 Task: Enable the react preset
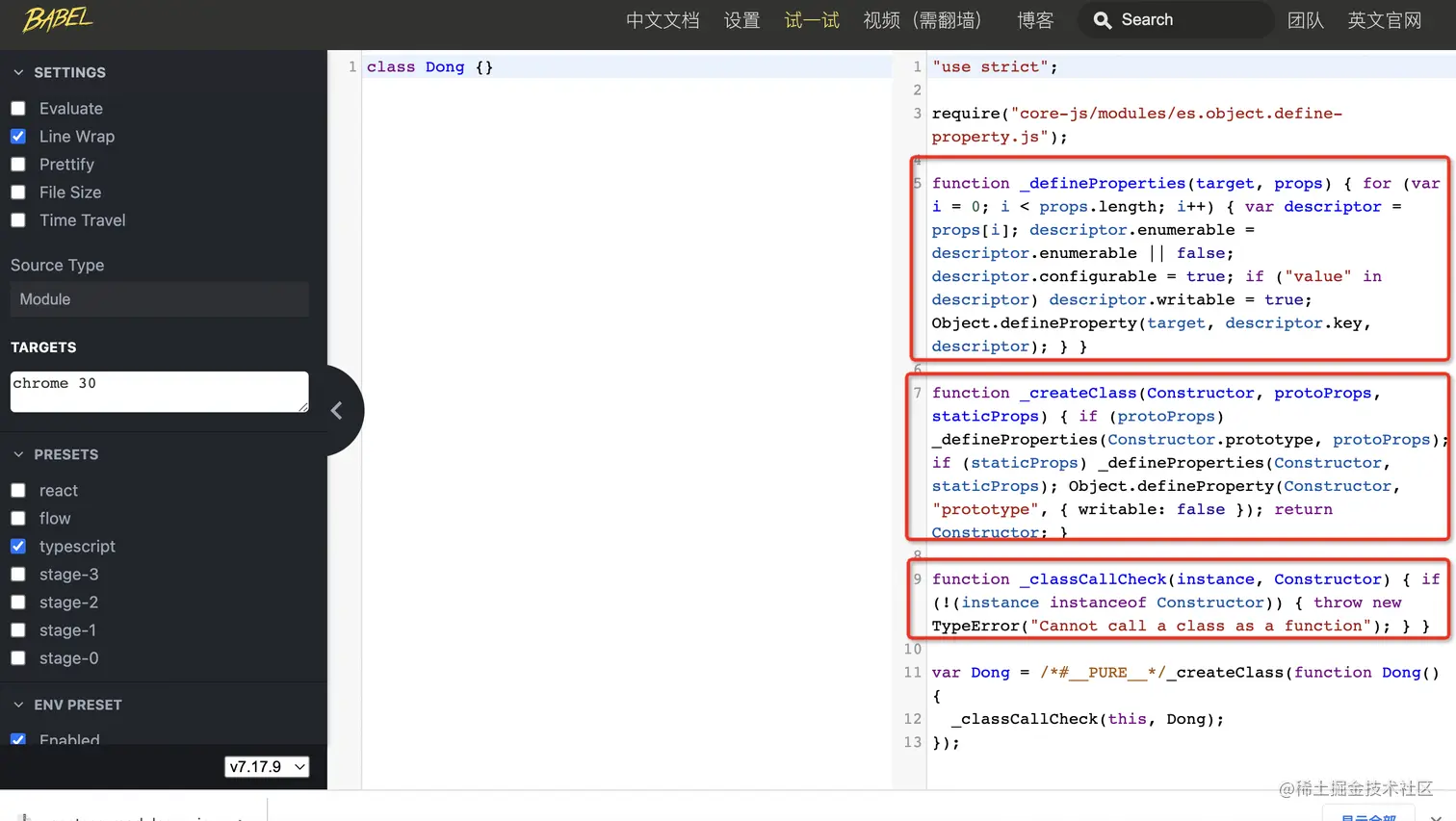(18, 491)
